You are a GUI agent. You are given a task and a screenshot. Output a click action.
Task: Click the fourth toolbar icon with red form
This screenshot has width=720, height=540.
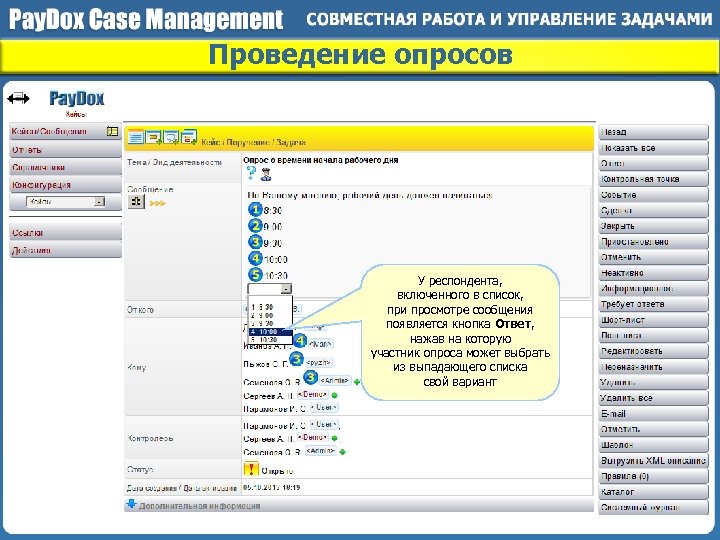pos(189,137)
